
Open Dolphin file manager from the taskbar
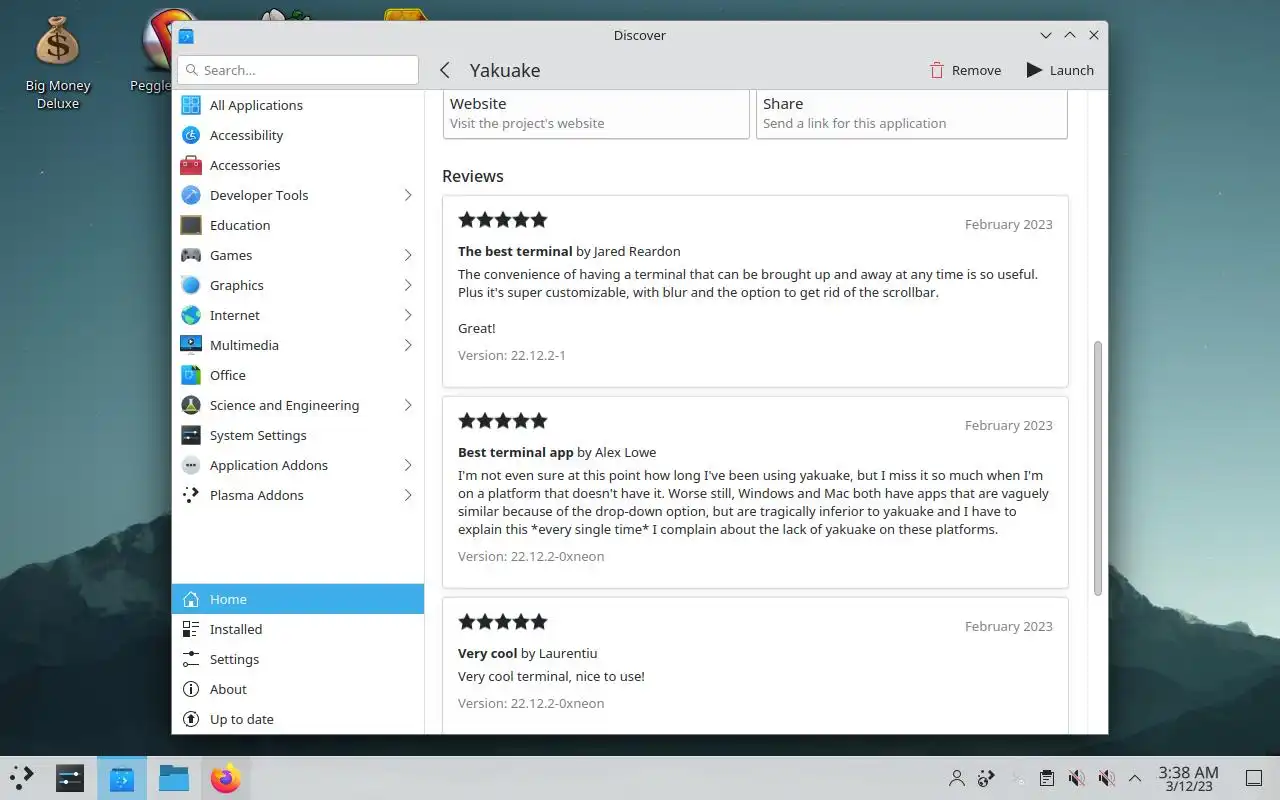click(174, 777)
